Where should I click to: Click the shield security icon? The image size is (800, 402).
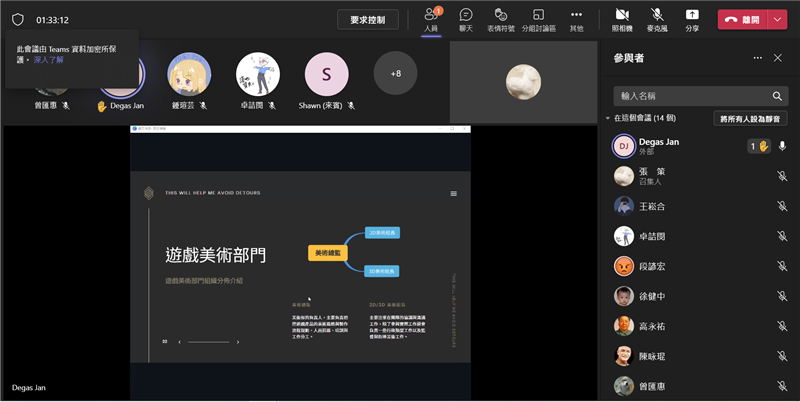[x=18, y=19]
